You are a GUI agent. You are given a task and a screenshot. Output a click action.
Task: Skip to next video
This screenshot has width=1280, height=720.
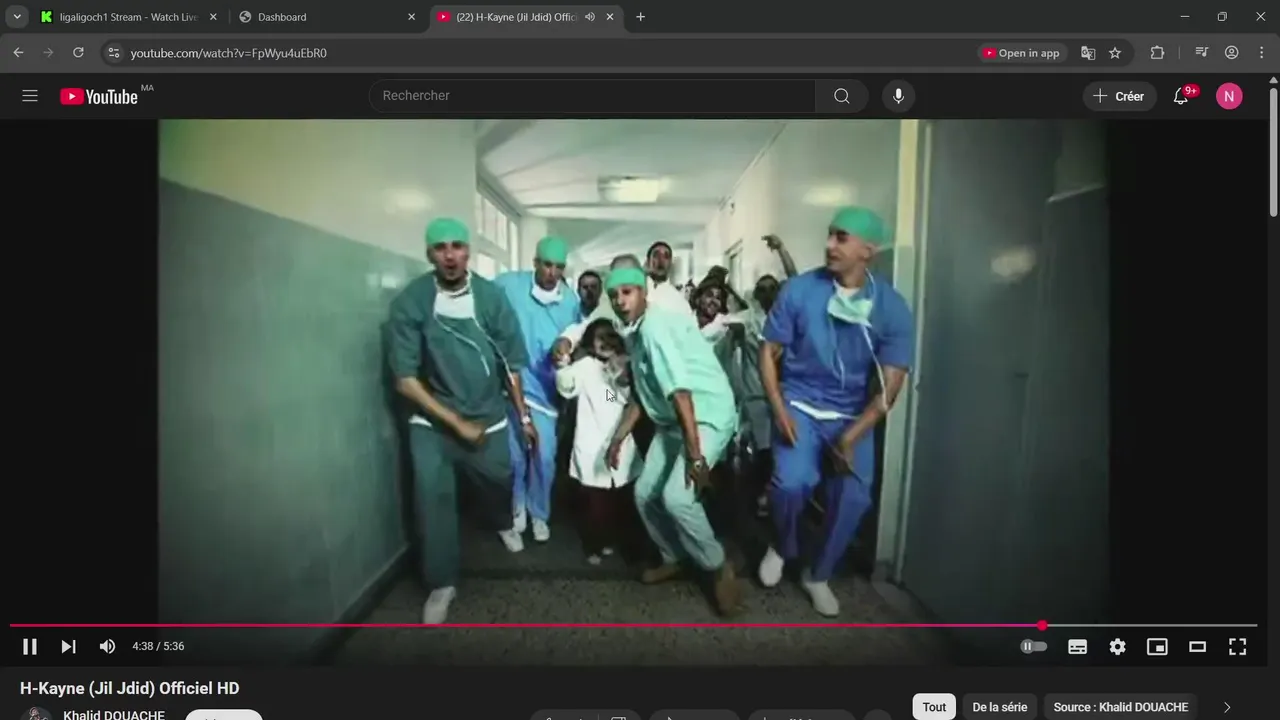[x=68, y=647]
